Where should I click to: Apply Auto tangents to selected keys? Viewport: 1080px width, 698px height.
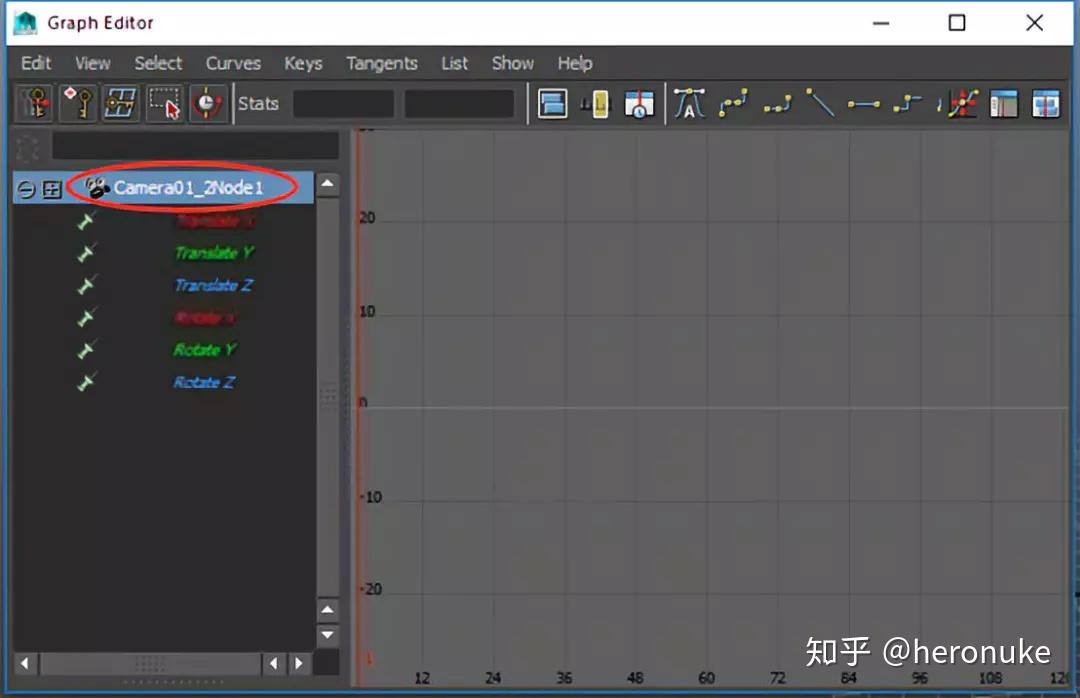click(x=688, y=102)
